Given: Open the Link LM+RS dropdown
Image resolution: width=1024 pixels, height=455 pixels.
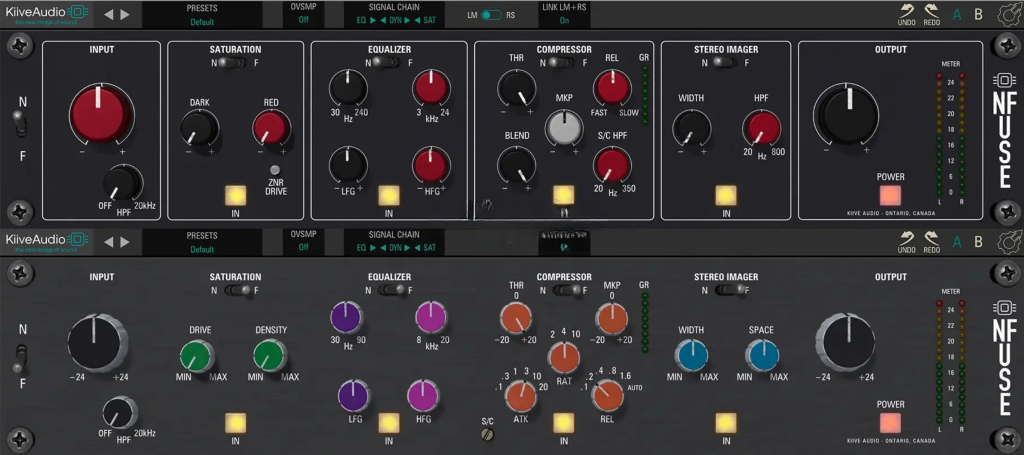Looking at the screenshot, I should point(564,14).
